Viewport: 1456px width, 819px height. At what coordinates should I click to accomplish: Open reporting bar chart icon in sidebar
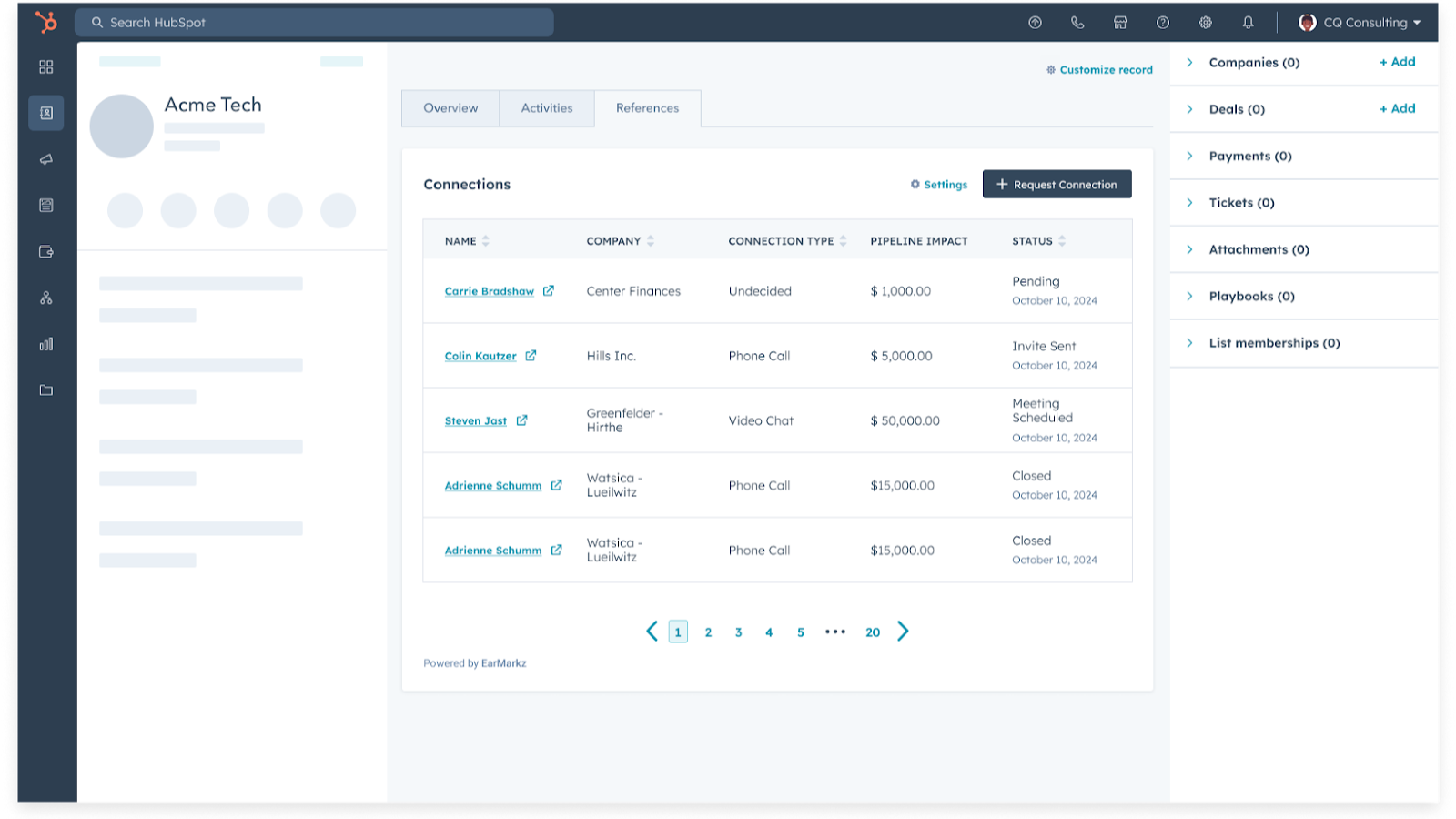46,344
